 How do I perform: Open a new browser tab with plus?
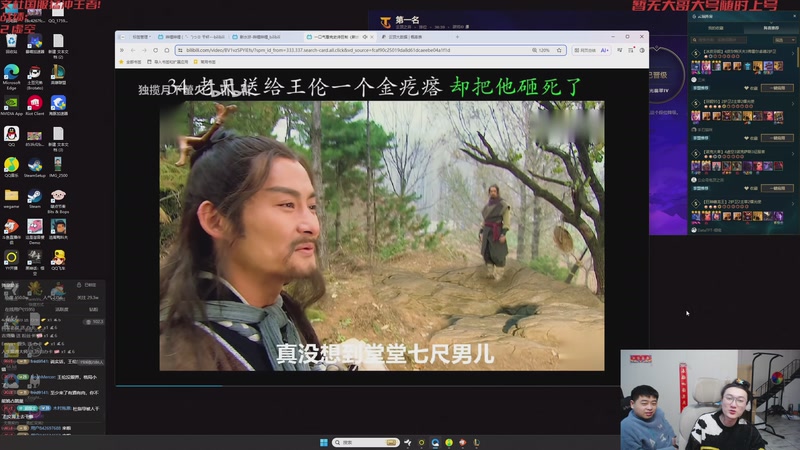click(x=457, y=37)
